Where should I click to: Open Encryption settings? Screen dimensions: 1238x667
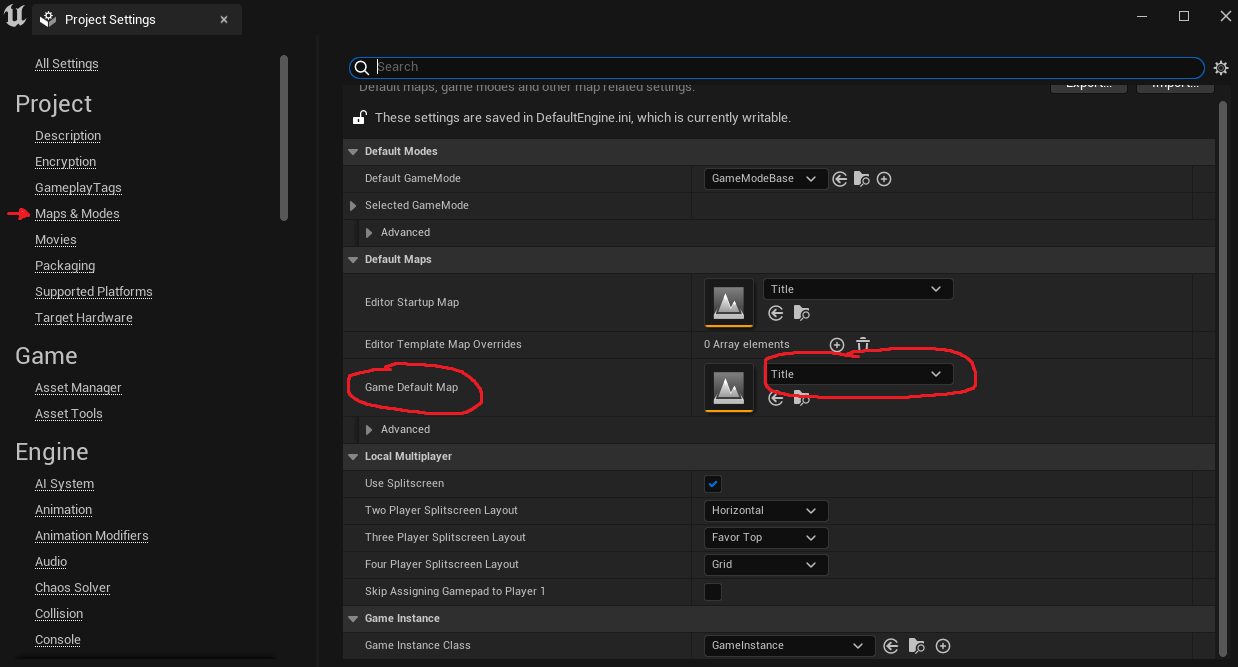point(66,162)
